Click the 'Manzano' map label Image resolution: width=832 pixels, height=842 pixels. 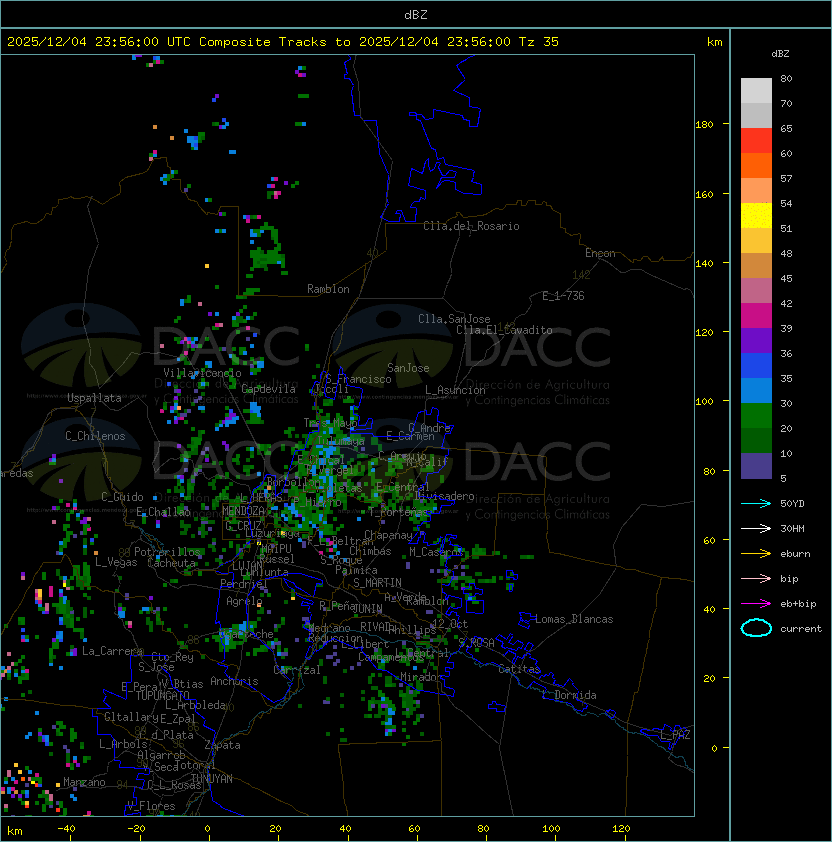[84, 782]
